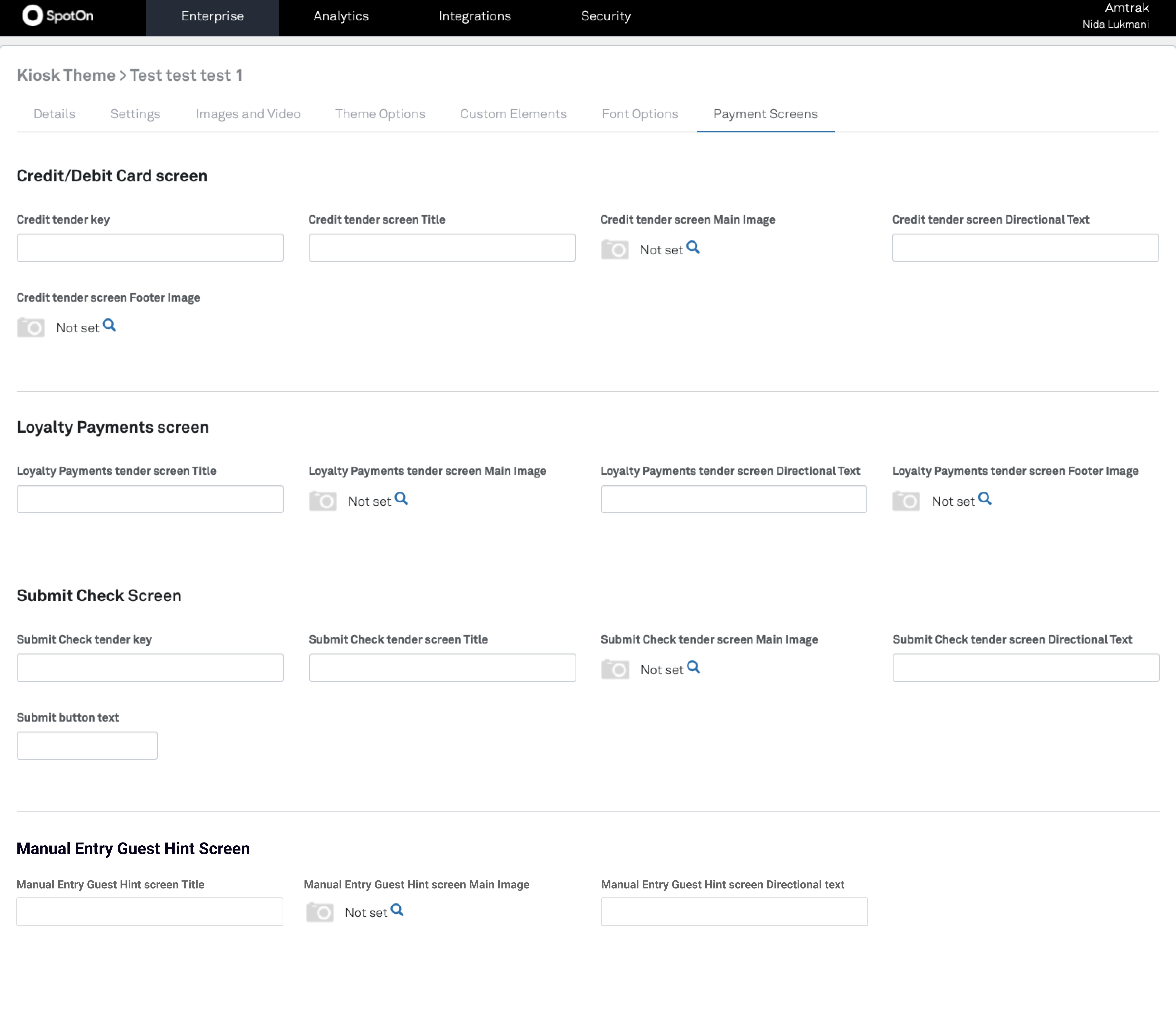Open search for Credit tender screen Main Image
Screen dimensions: 1176x1024
click(x=693, y=247)
